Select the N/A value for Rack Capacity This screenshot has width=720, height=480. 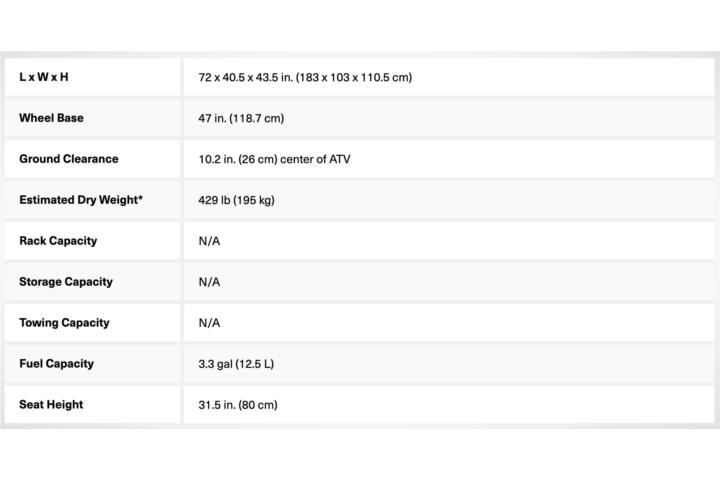coord(209,241)
